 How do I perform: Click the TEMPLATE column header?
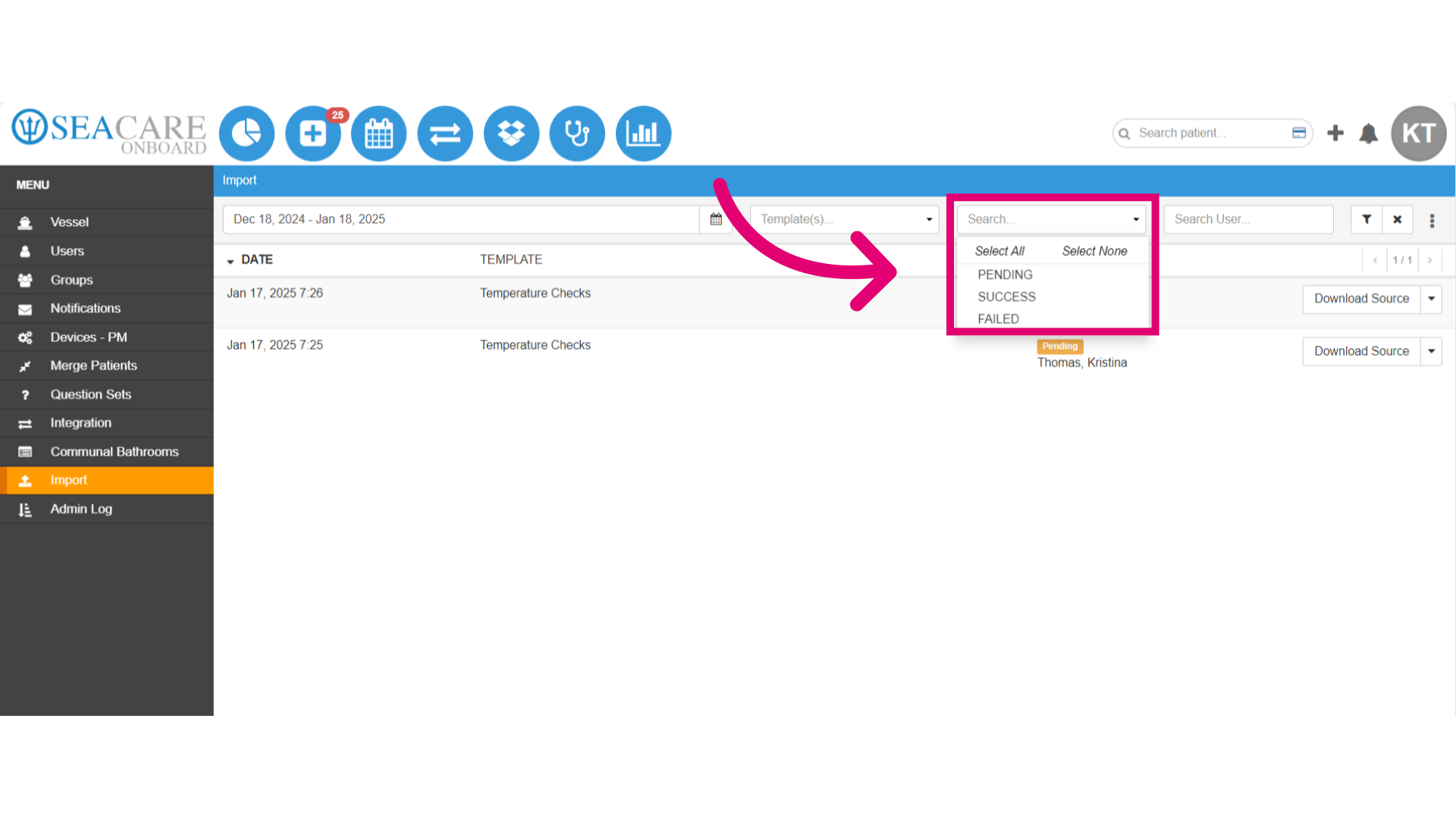click(511, 259)
